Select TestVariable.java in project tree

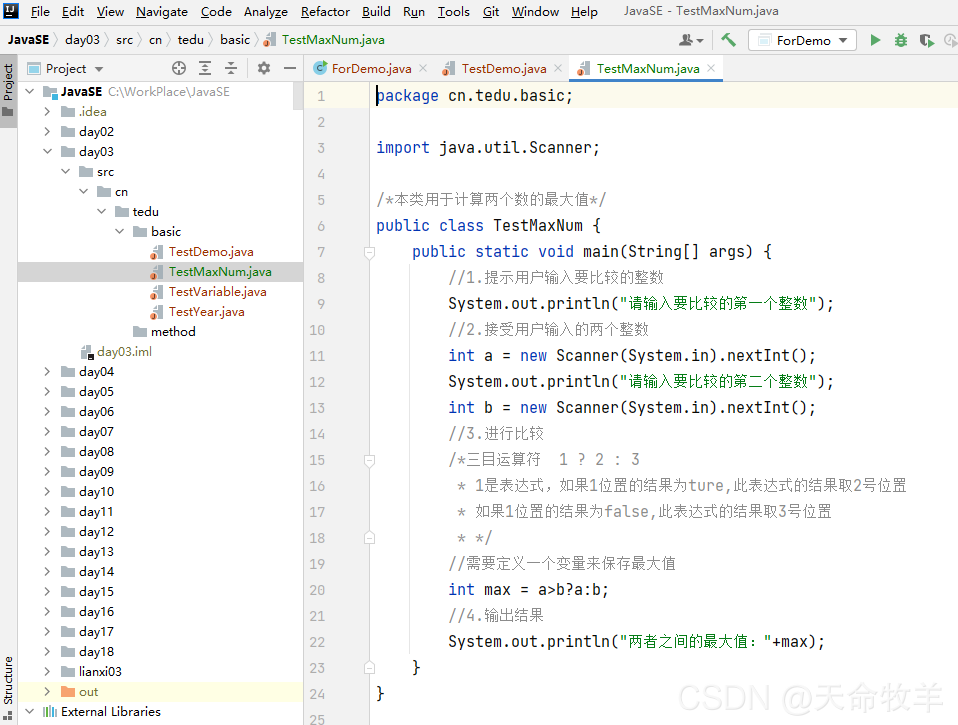coord(218,292)
